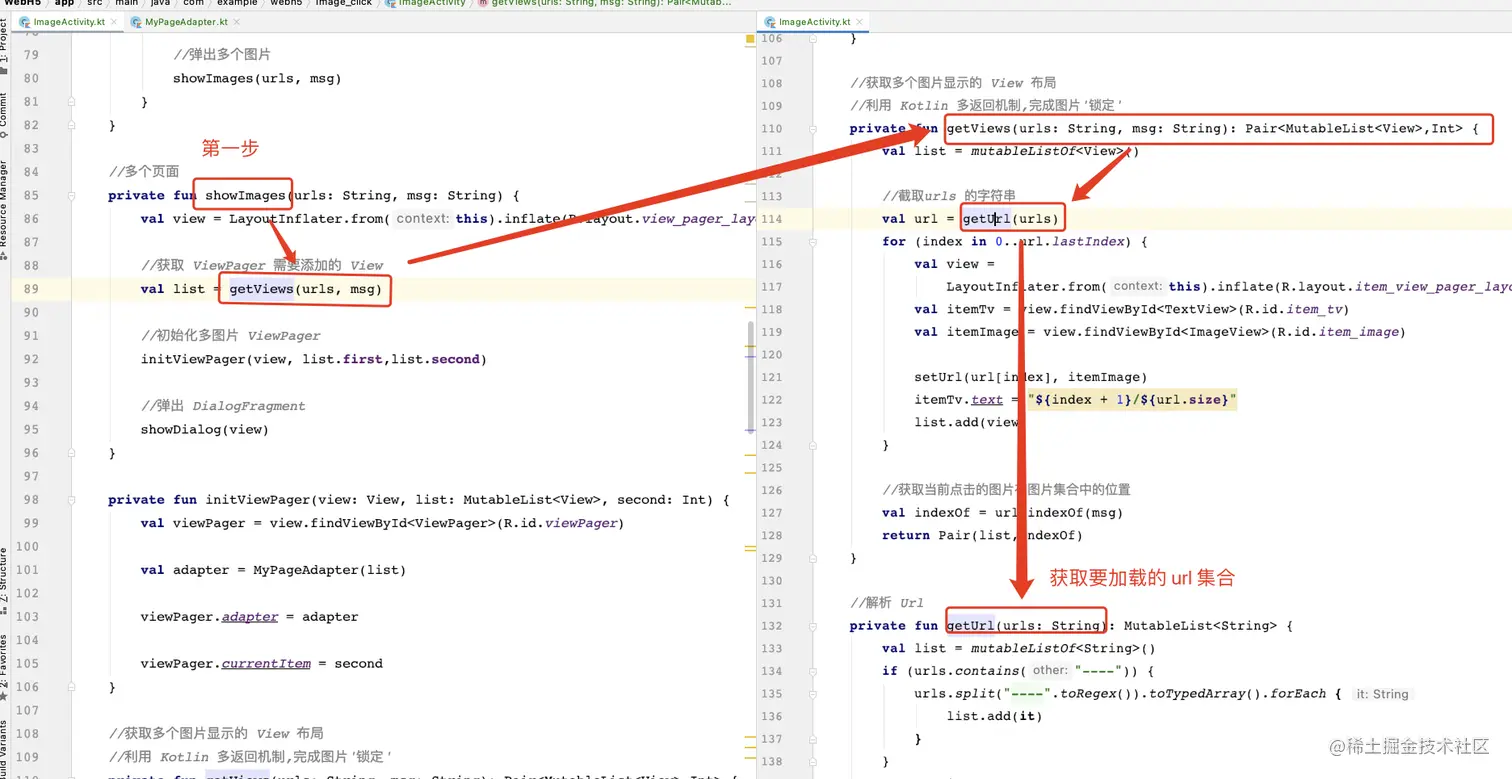Collapse getUrl function at line 132
1512x779 pixels.
click(815, 625)
